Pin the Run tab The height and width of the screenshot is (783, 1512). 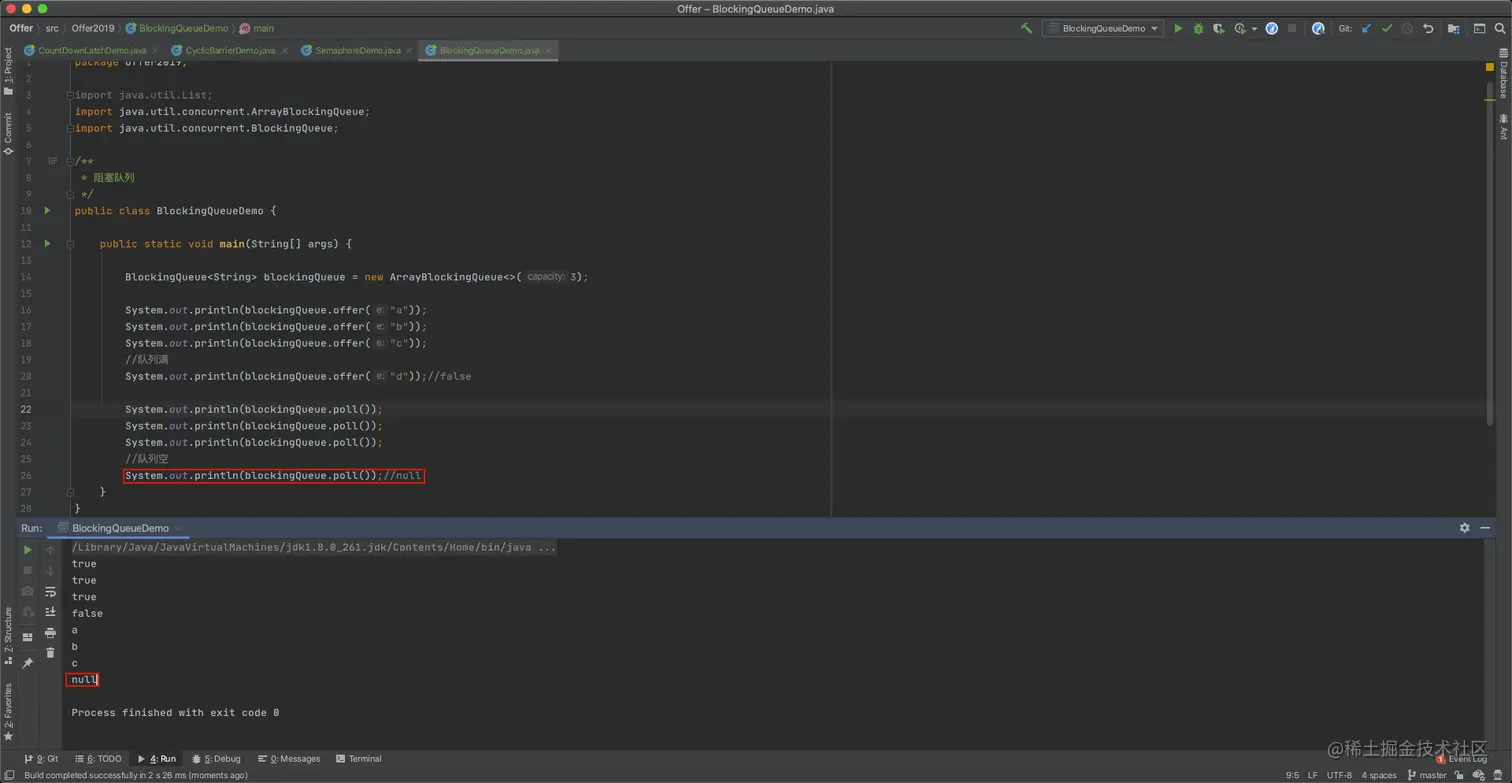[x=28, y=662]
